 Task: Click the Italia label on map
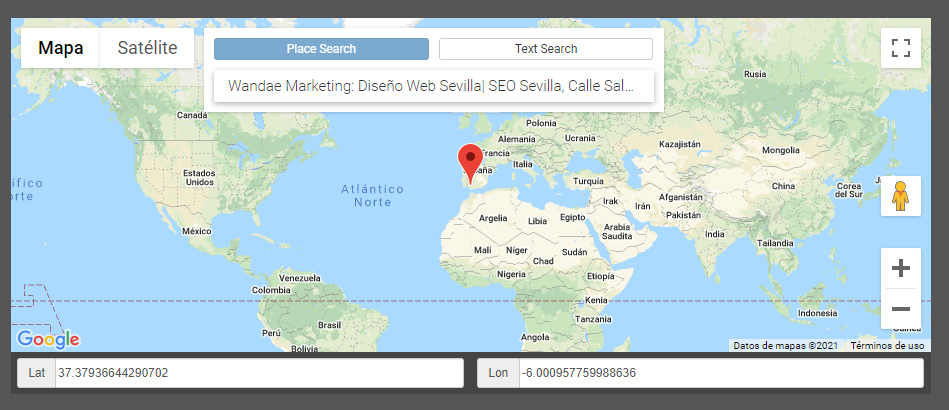click(522, 164)
